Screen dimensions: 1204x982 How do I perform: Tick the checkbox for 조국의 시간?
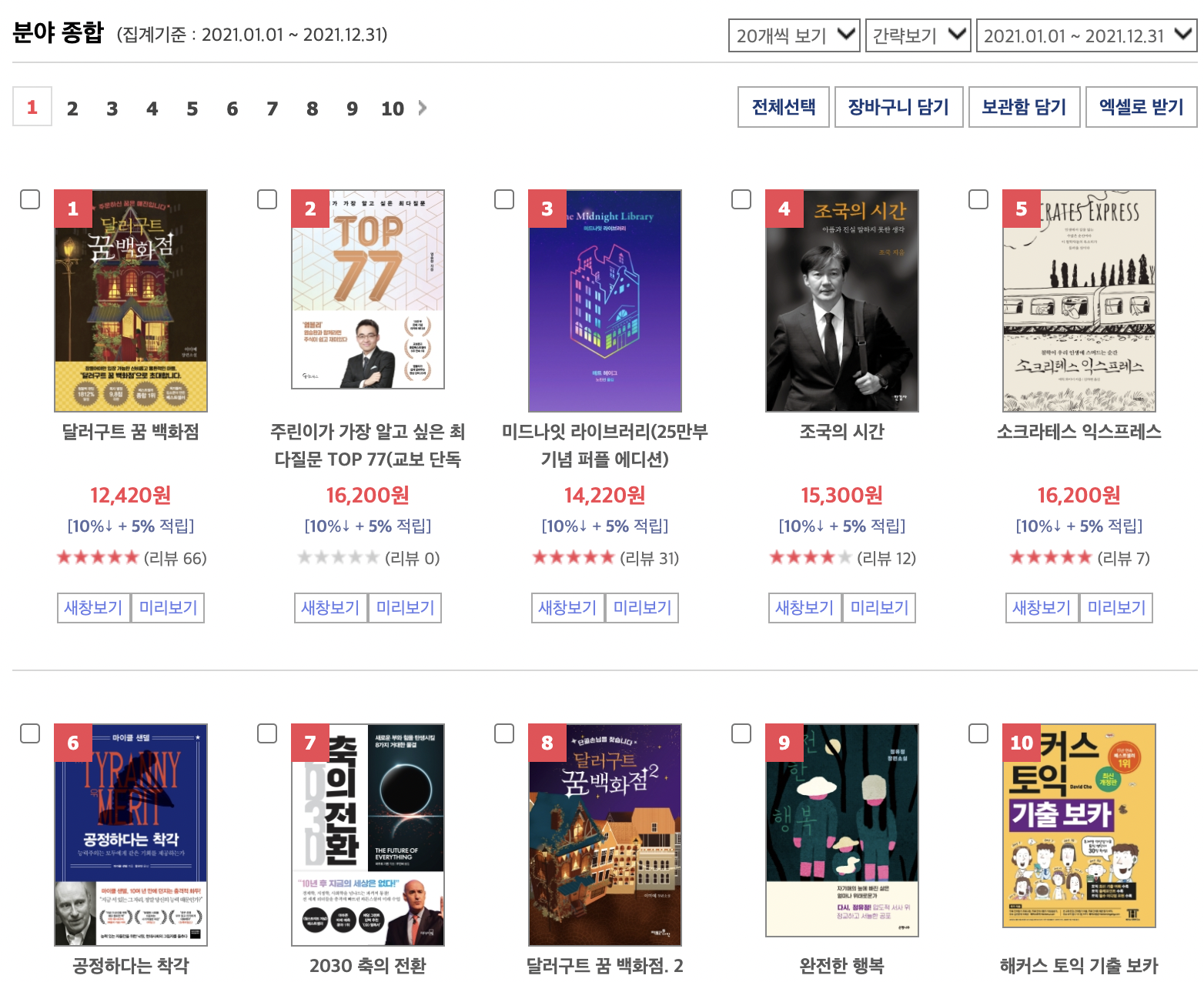click(741, 199)
